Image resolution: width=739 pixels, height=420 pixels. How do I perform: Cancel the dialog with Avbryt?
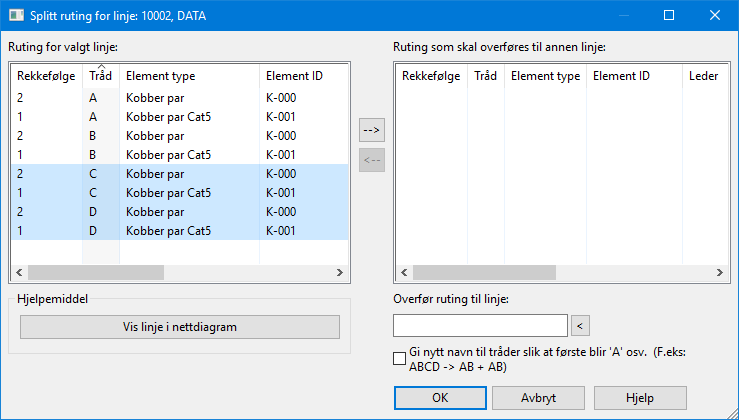(538, 398)
